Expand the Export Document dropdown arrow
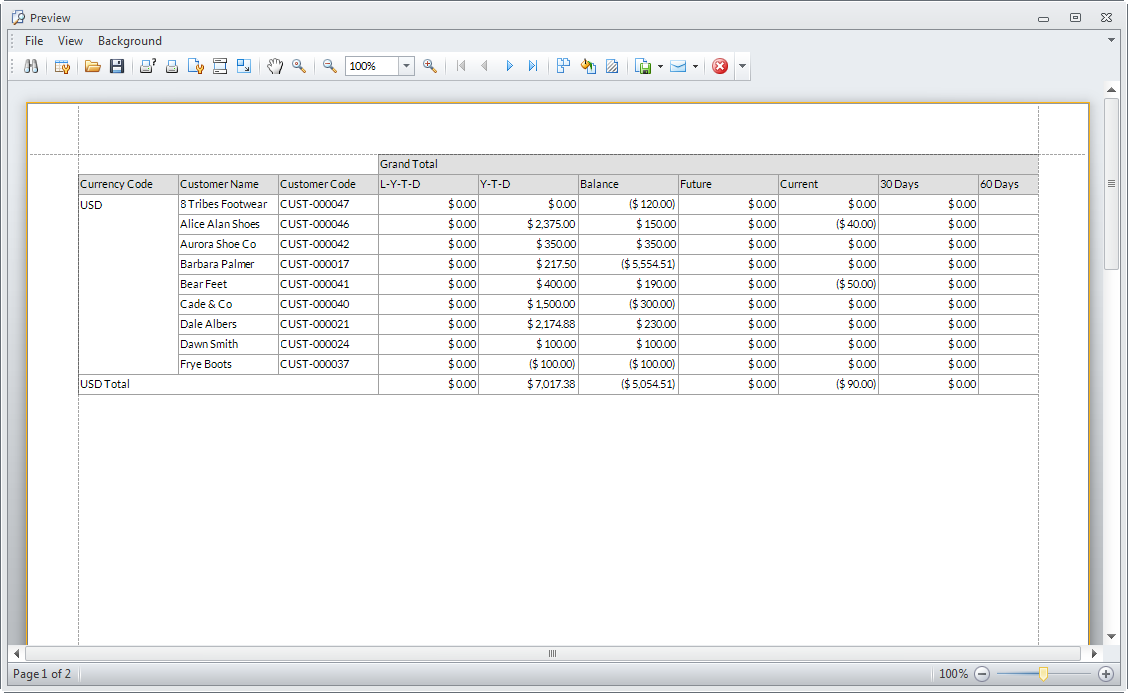Image resolution: width=1128 pixels, height=693 pixels. coord(660,67)
